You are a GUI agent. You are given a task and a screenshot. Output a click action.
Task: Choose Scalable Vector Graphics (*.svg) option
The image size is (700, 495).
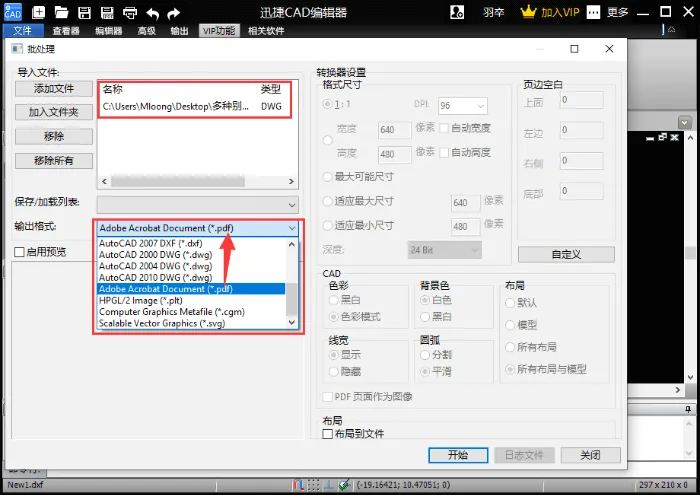click(191, 324)
